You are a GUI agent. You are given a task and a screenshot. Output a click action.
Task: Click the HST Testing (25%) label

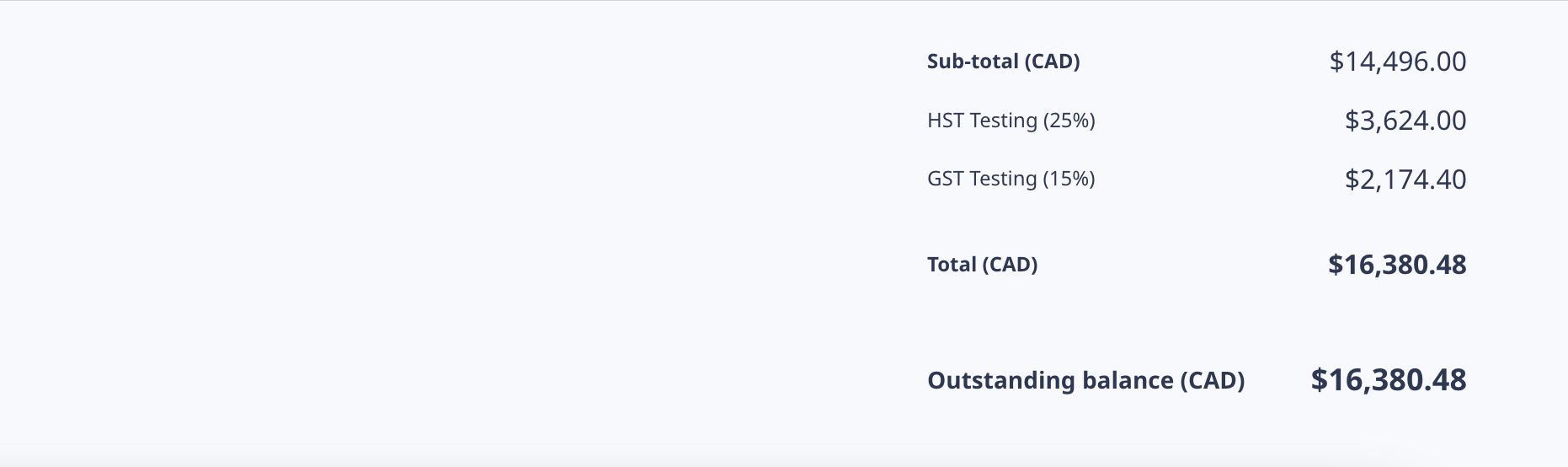1011,121
